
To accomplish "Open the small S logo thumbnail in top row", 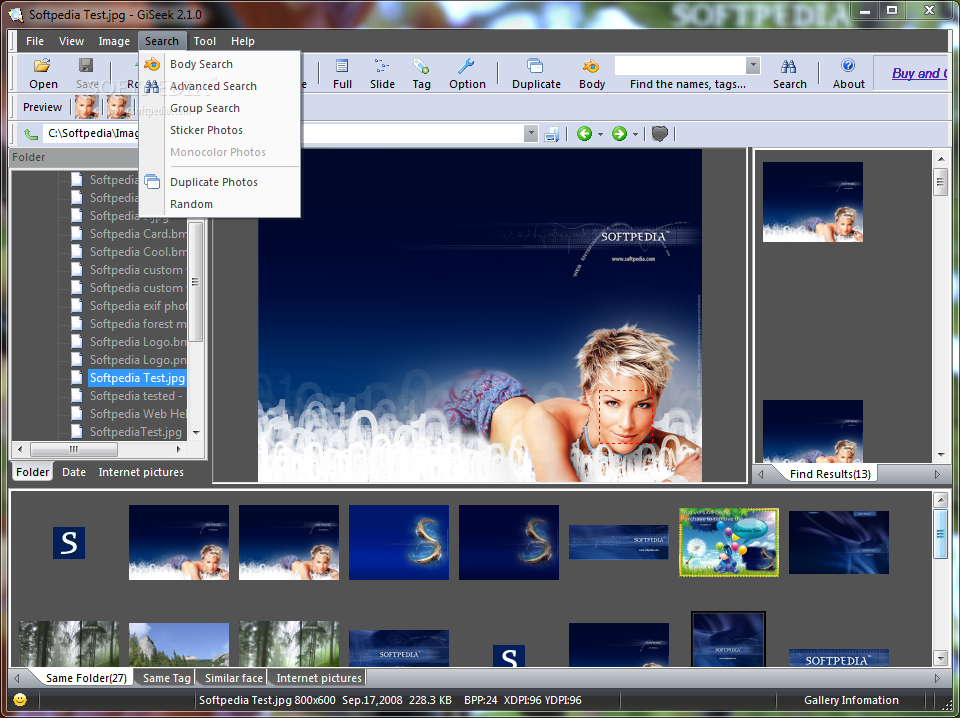I will (69, 542).
